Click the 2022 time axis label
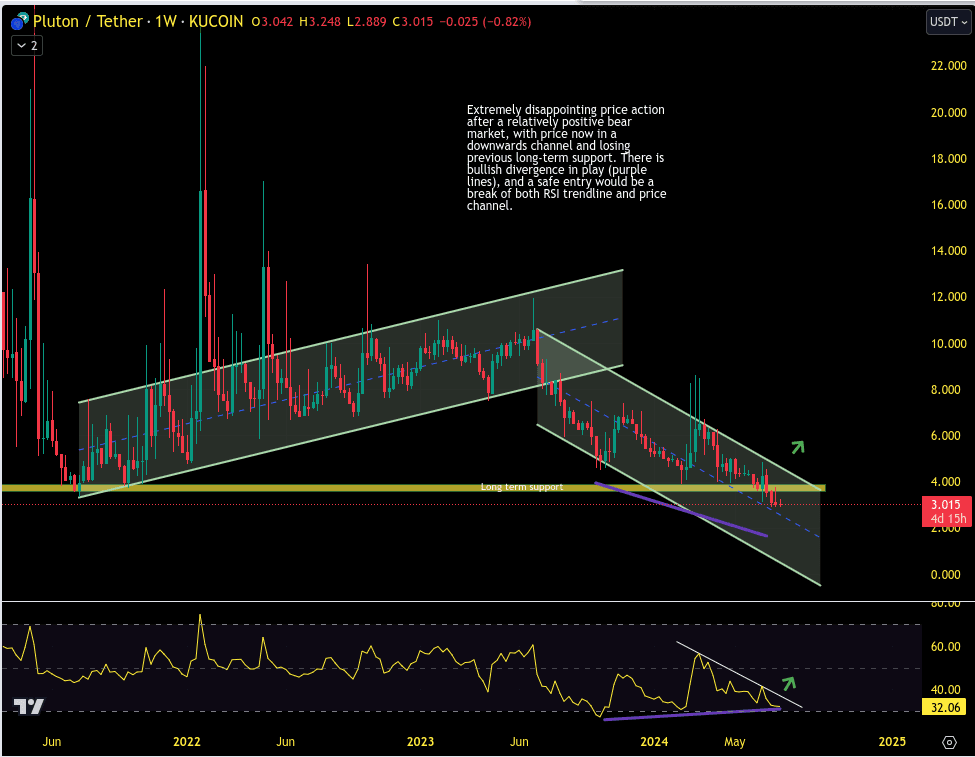The width and height of the screenshot is (975, 757). [187, 741]
